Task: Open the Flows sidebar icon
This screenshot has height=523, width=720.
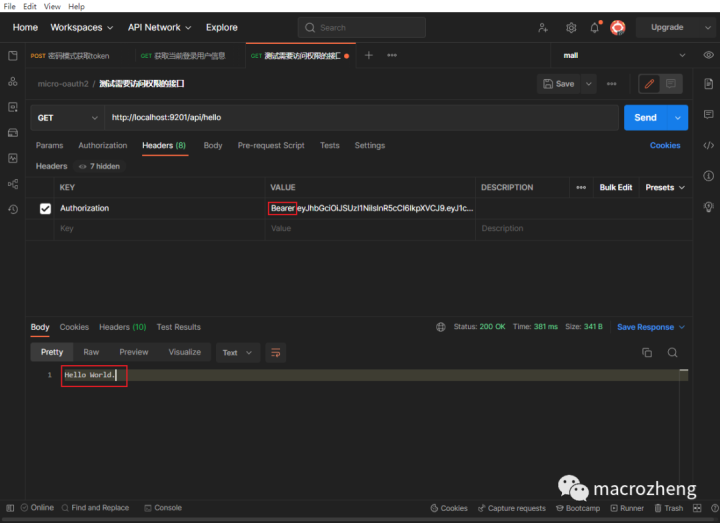Action: click(x=13, y=184)
